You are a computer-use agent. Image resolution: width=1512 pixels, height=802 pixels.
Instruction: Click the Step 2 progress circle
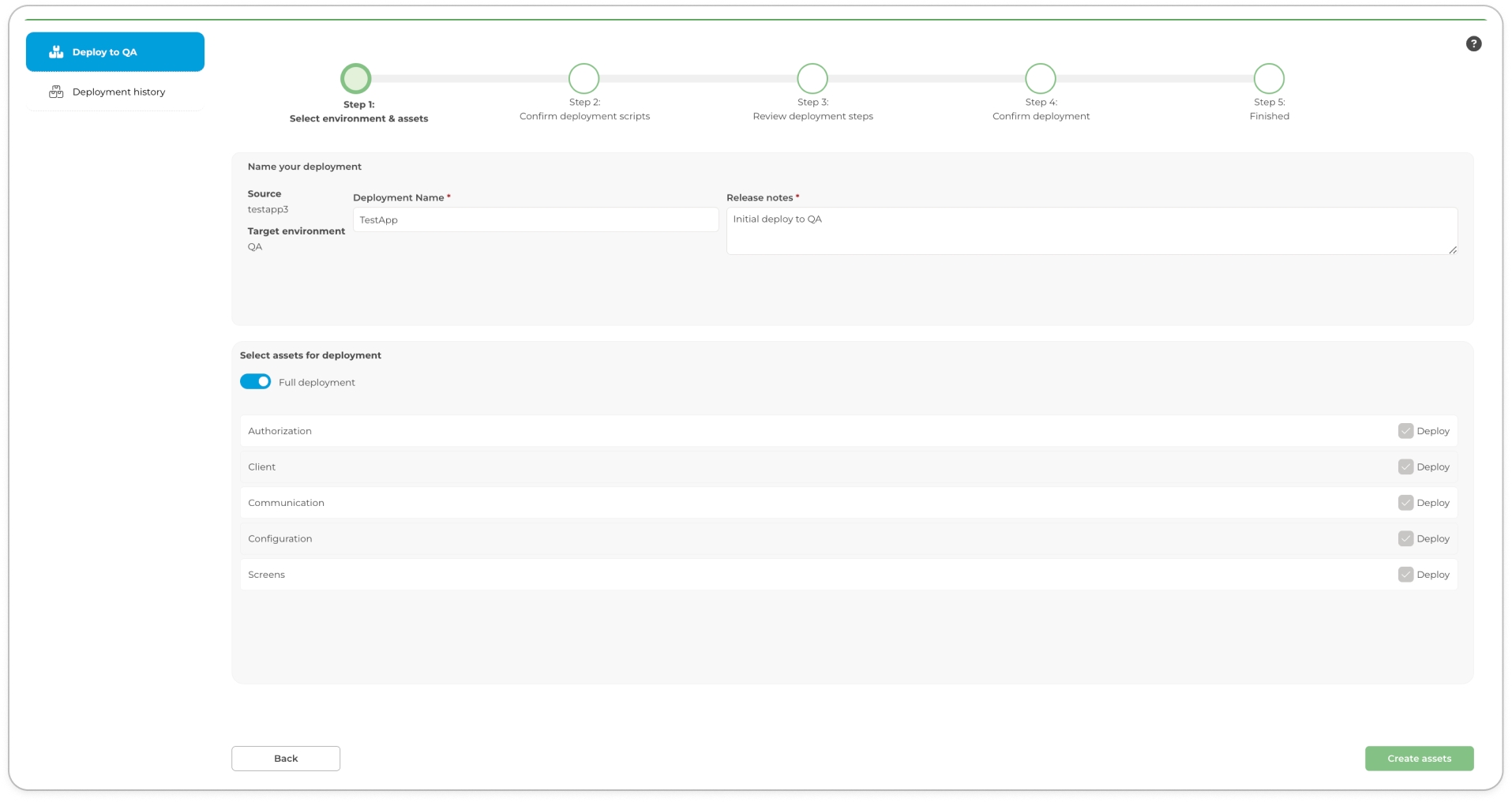point(584,79)
